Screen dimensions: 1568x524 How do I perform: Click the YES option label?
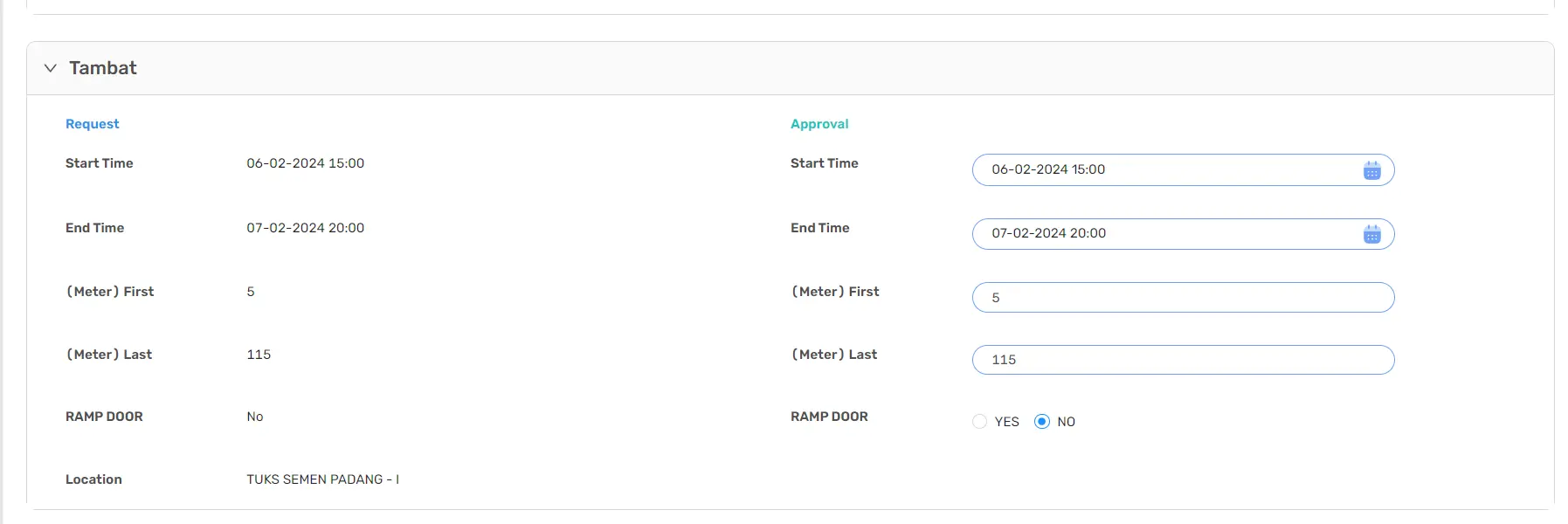point(1006,422)
